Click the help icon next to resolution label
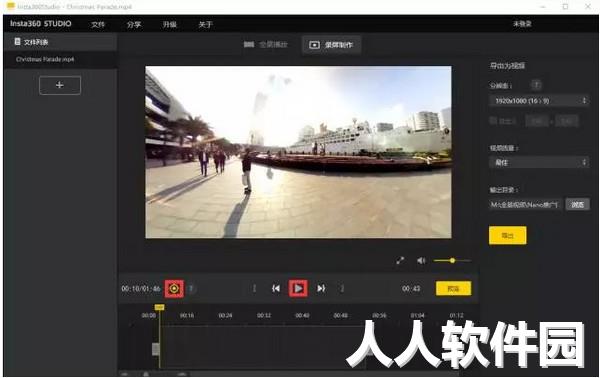 pos(536,85)
